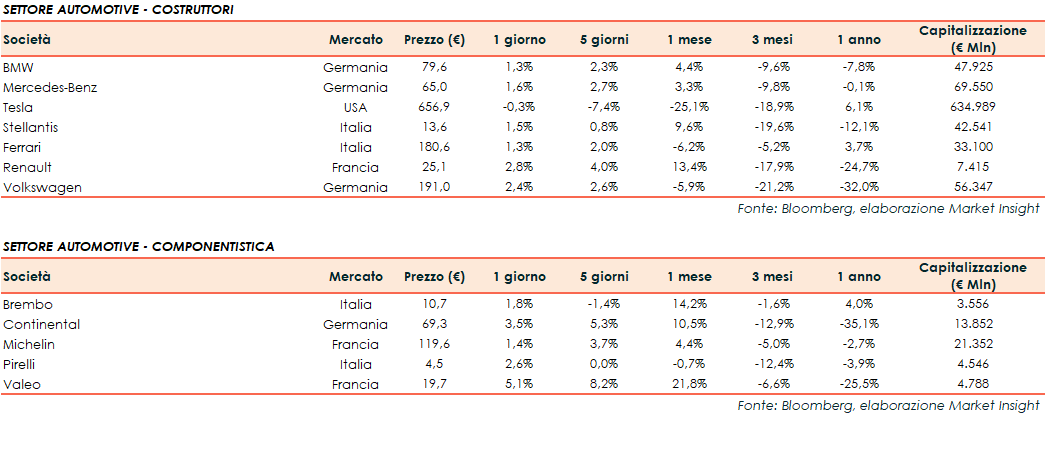Viewport: 1045px width, 460px height.
Task: Click the Tesla row name
Action: [18, 107]
